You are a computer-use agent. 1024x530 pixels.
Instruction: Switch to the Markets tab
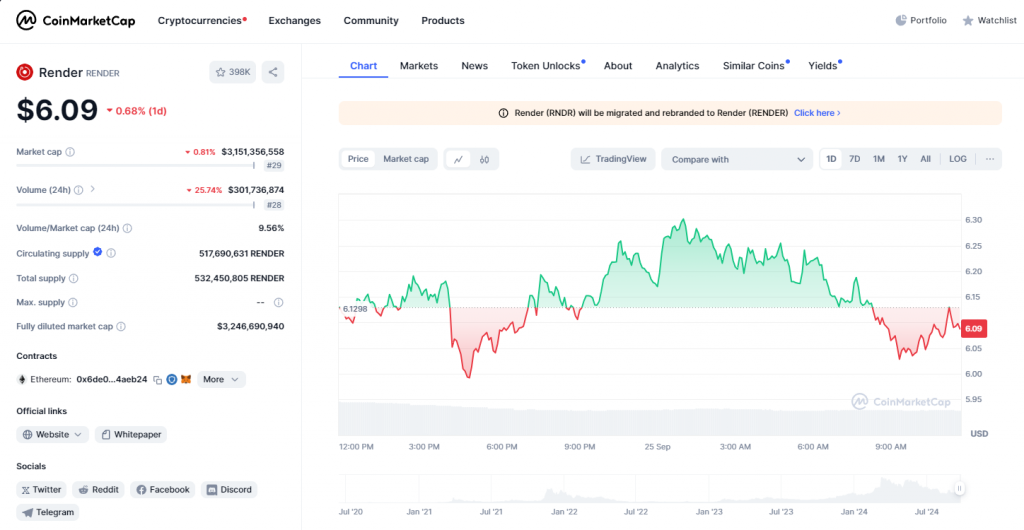click(419, 66)
